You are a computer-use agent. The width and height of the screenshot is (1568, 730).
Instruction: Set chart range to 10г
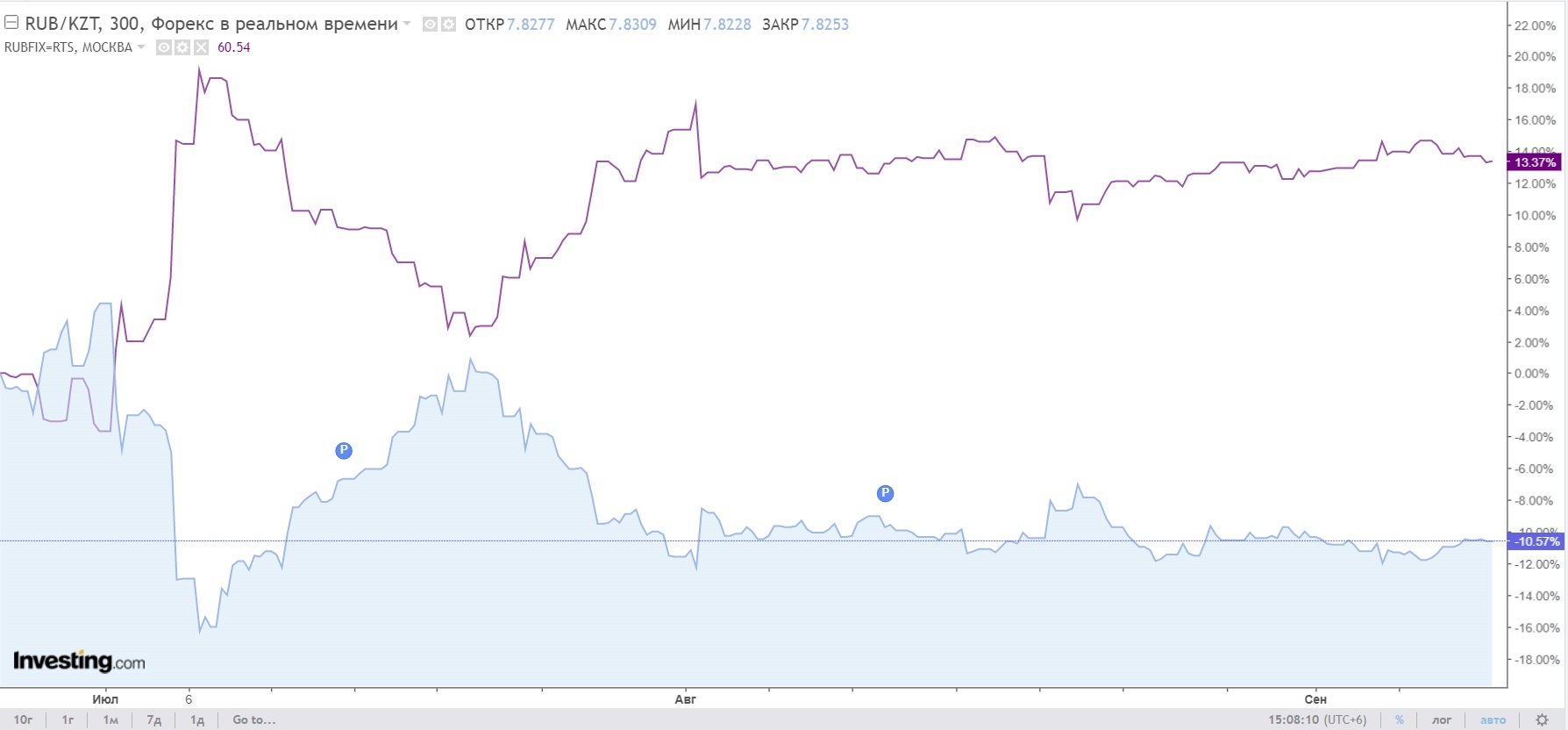23,719
